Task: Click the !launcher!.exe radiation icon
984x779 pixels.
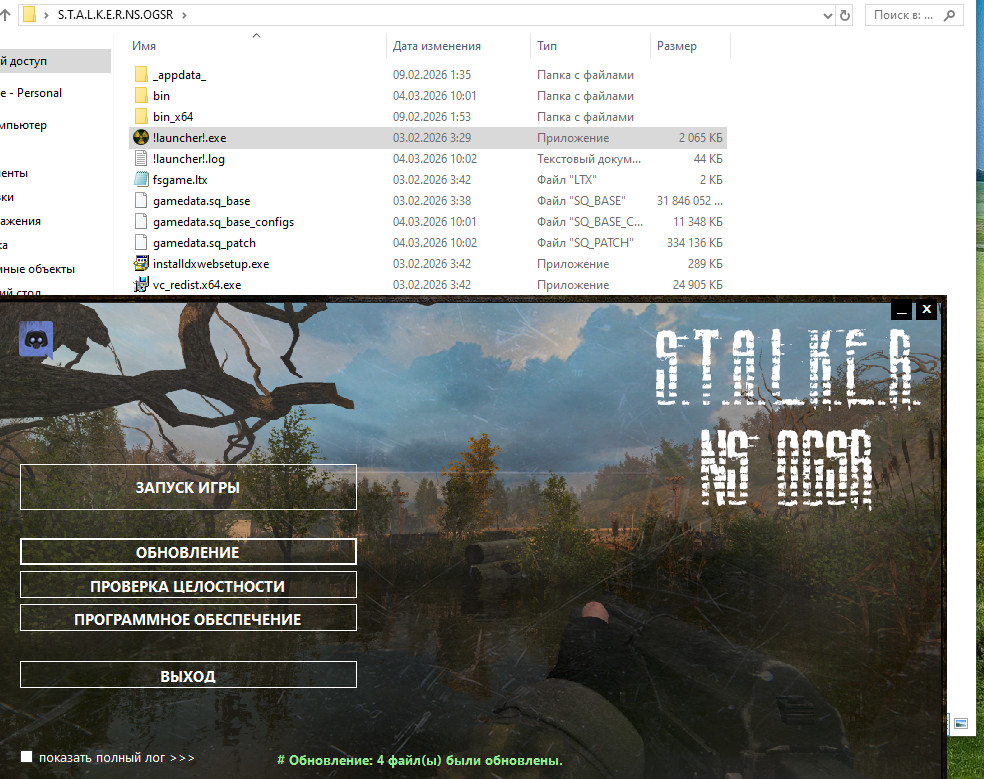Action: pos(141,138)
